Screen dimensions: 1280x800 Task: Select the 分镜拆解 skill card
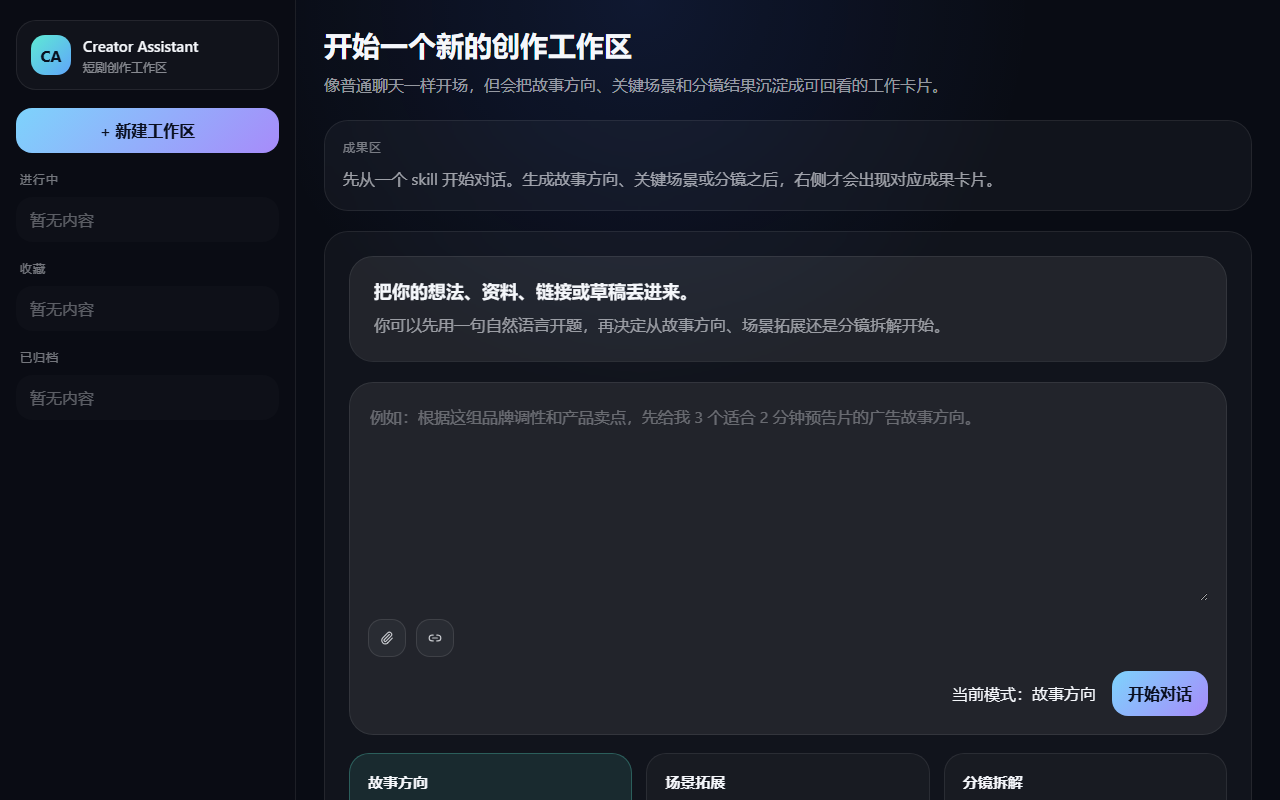(1085, 777)
